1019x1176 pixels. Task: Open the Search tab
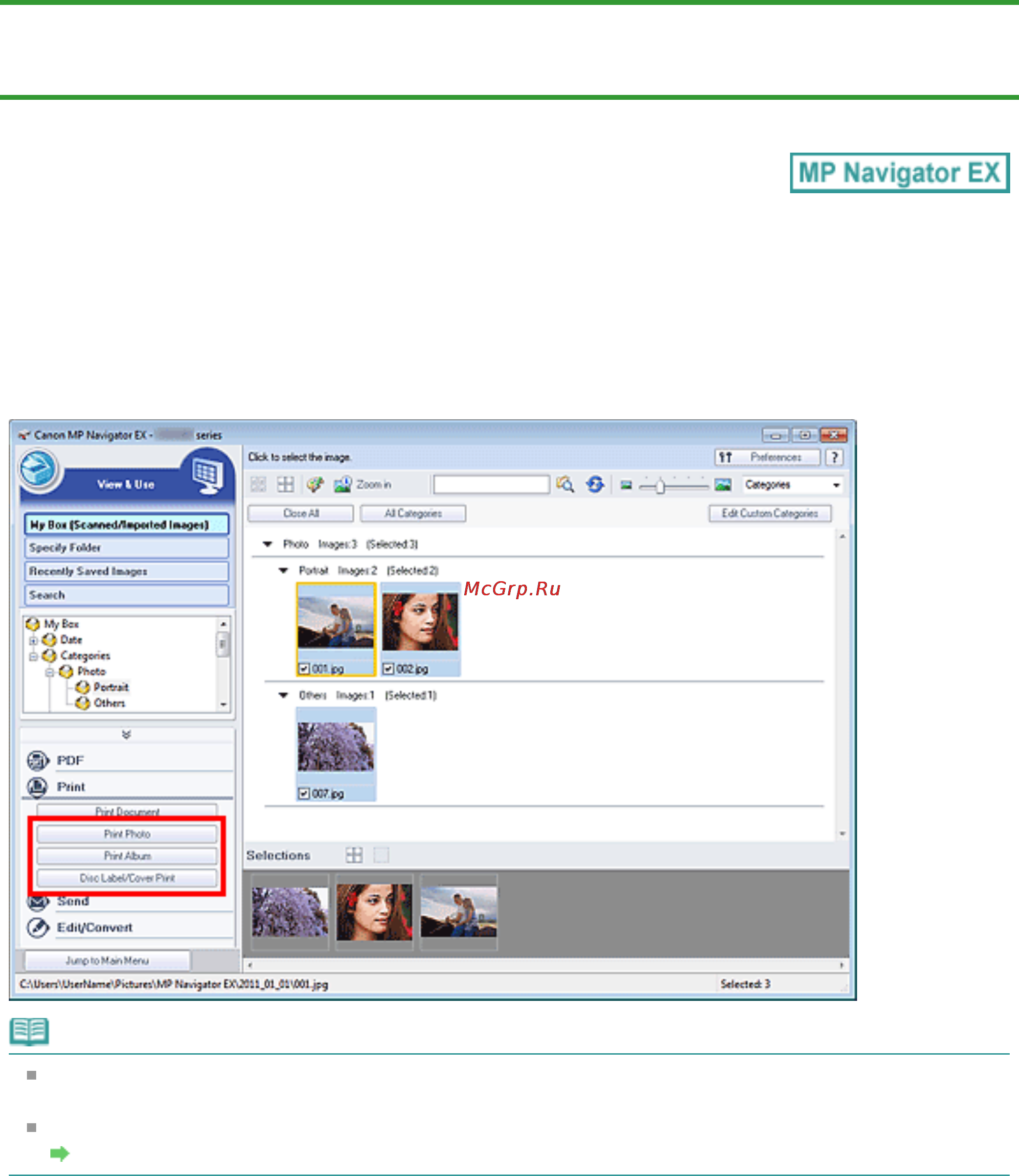126,595
